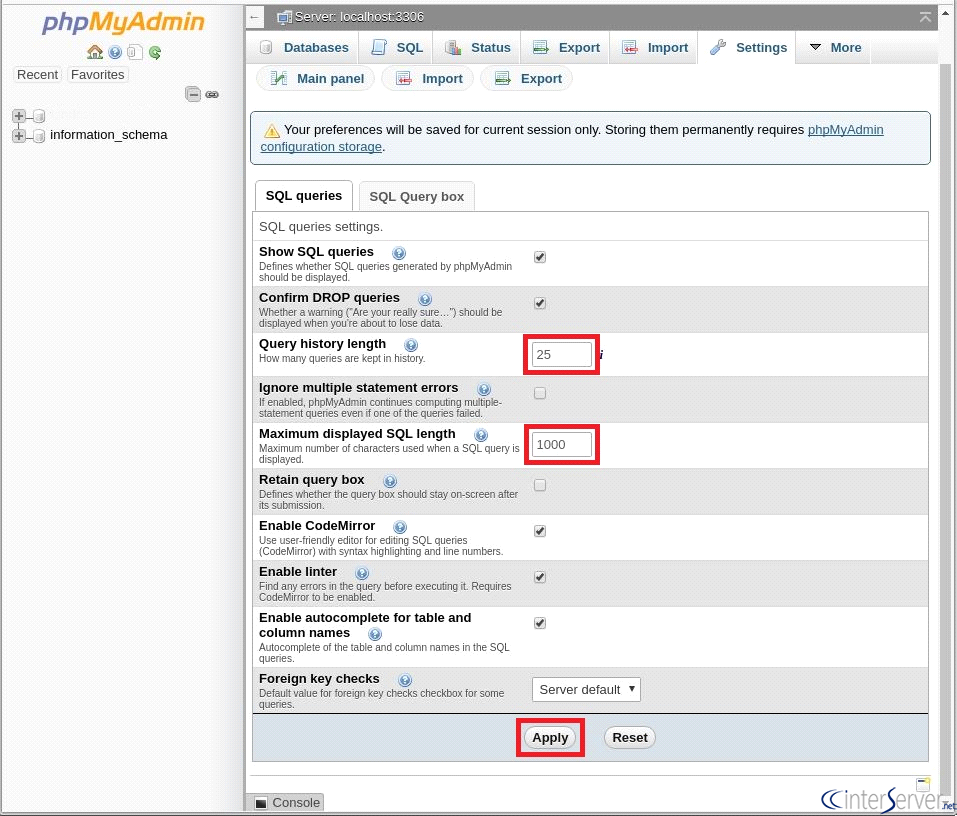Expand the information_schema database tree node
Viewport: 957px width, 816px height.
tap(19, 135)
